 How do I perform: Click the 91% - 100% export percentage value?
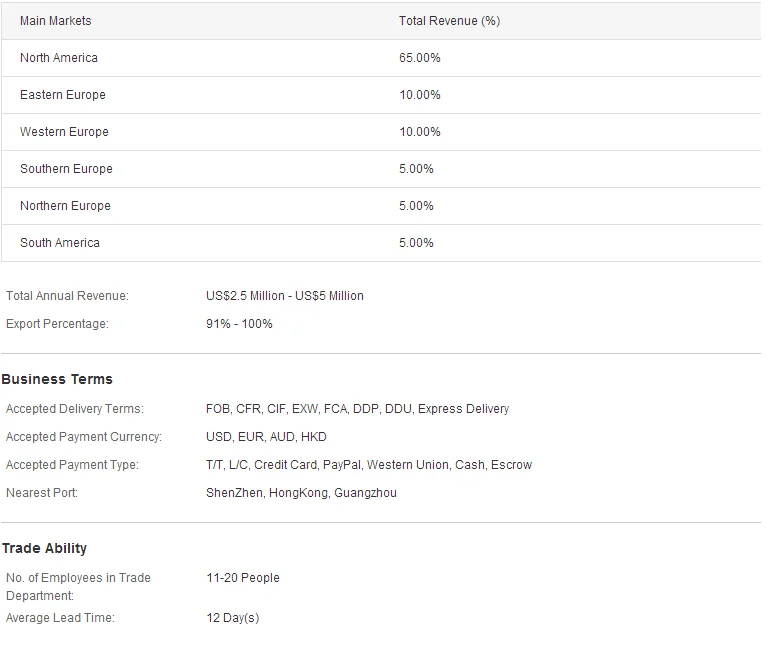(x=239, y=324)
